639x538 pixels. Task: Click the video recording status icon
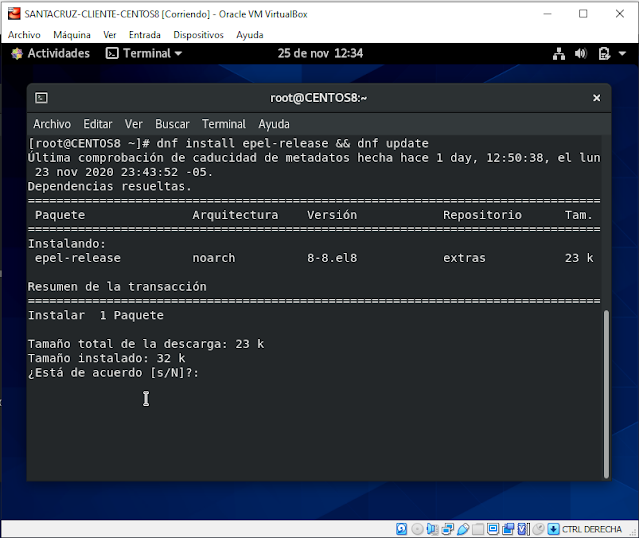[508, 529]
